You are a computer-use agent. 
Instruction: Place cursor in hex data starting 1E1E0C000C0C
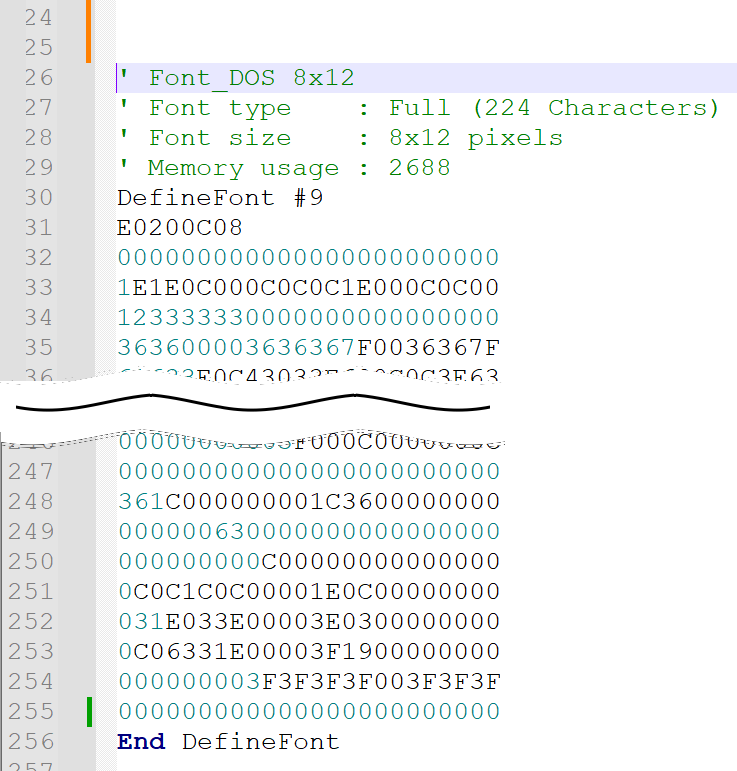[x=308, y=288]
